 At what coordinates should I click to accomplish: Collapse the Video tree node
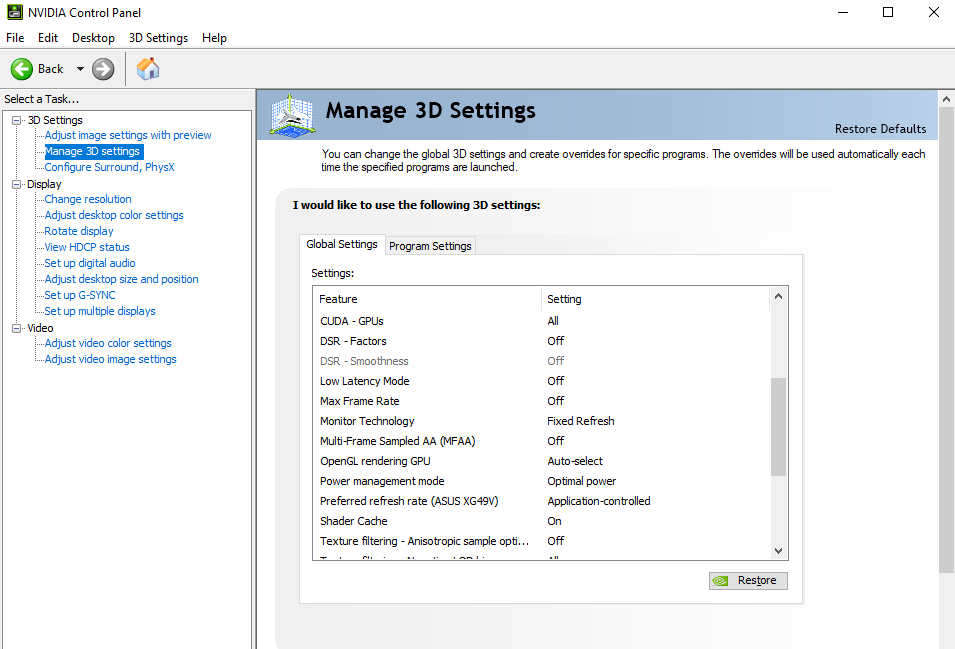click(x=17, y=328)
